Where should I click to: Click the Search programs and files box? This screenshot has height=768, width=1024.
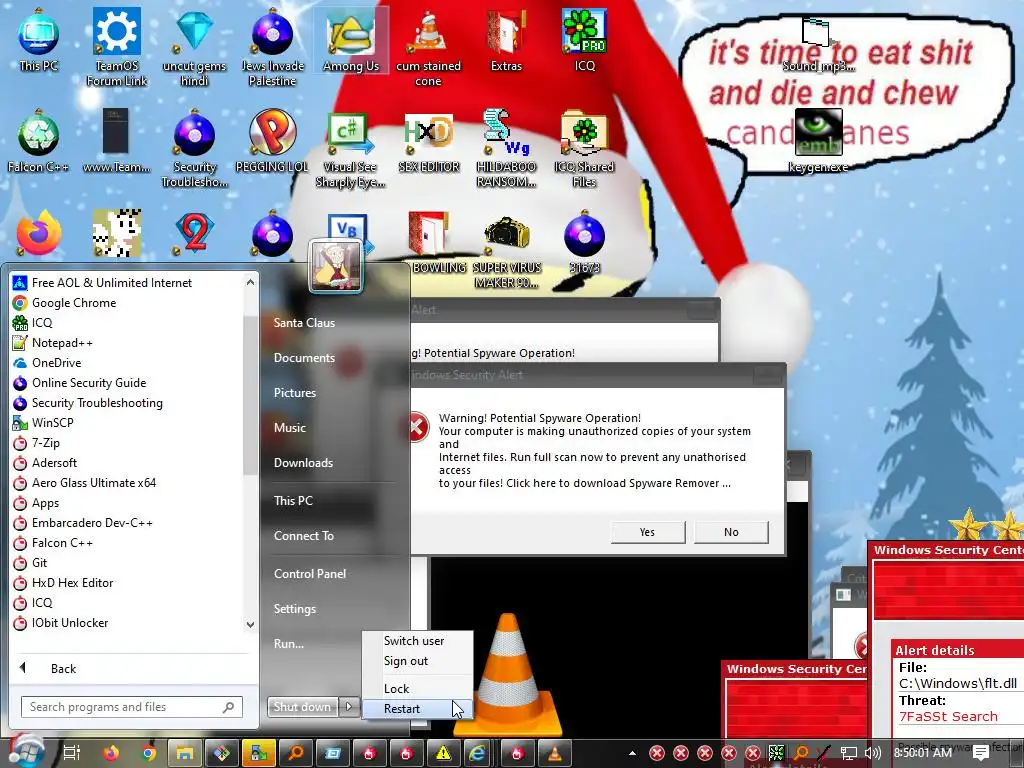tap(131, 707)
